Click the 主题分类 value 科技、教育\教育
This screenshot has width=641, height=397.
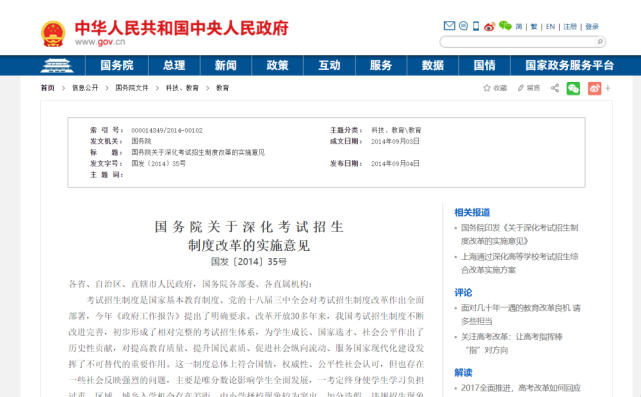pos(396,130)
